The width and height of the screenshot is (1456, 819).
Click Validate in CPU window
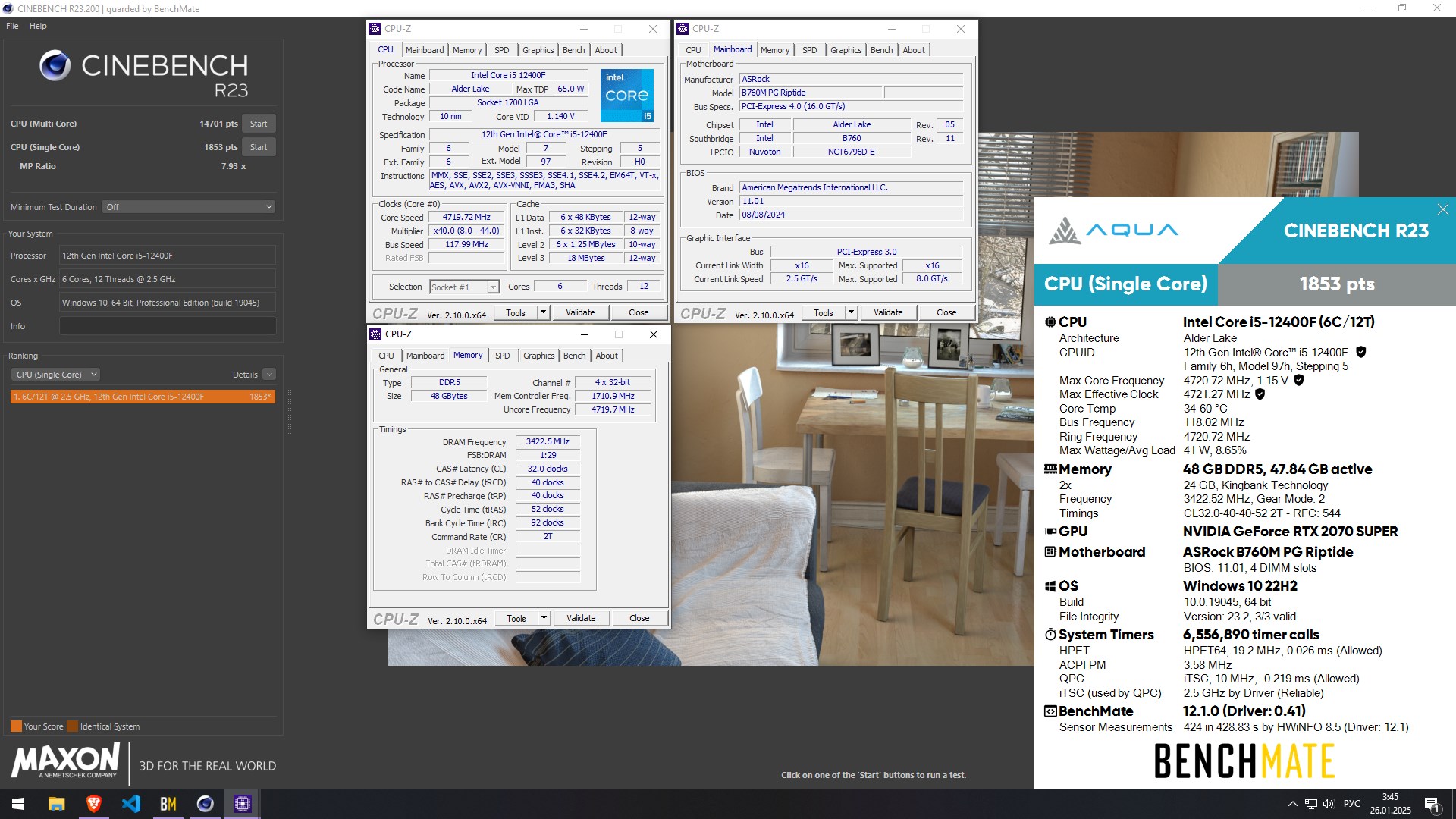click(x=580, y=312)
